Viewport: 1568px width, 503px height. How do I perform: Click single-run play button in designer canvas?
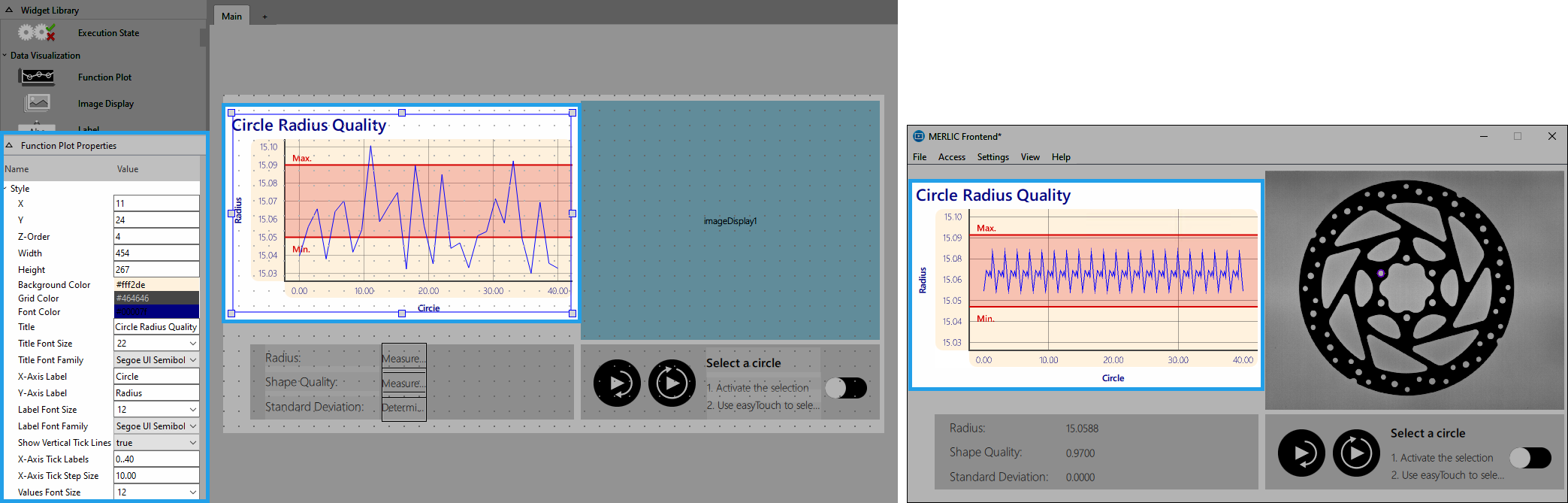pyautogui.click(x=617, y=383)
